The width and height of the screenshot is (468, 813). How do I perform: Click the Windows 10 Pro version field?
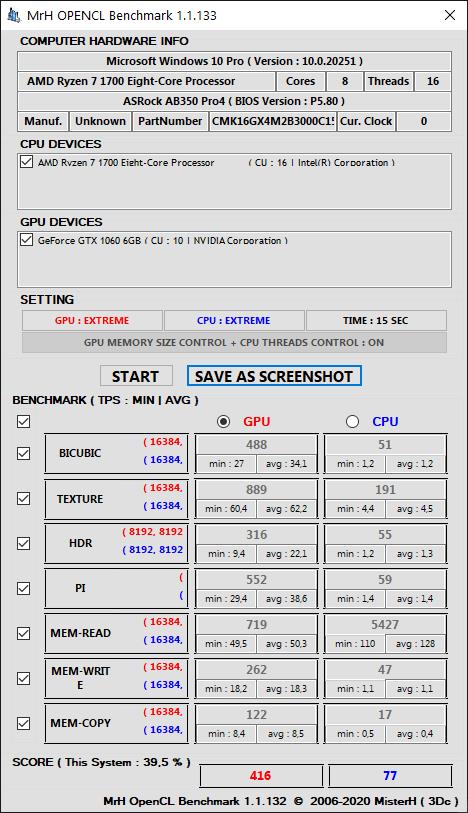(x=234, y=61)
